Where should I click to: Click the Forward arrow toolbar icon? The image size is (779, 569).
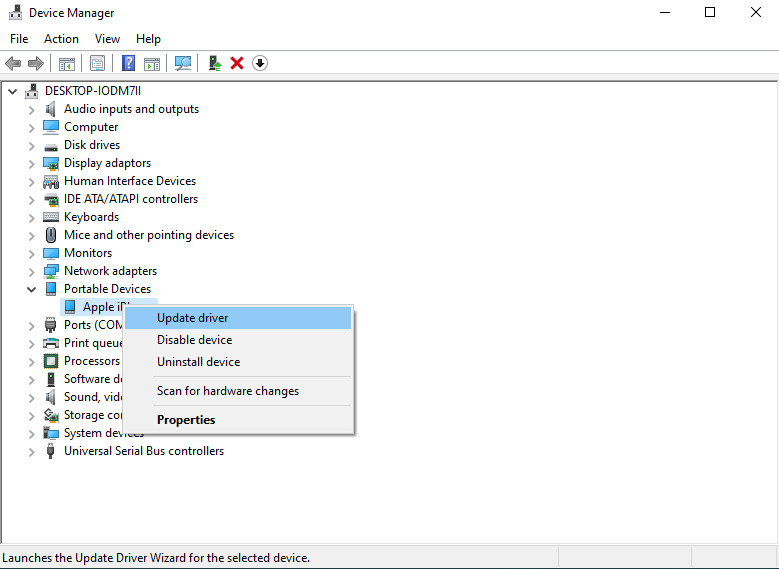click(x=36, y=63)
